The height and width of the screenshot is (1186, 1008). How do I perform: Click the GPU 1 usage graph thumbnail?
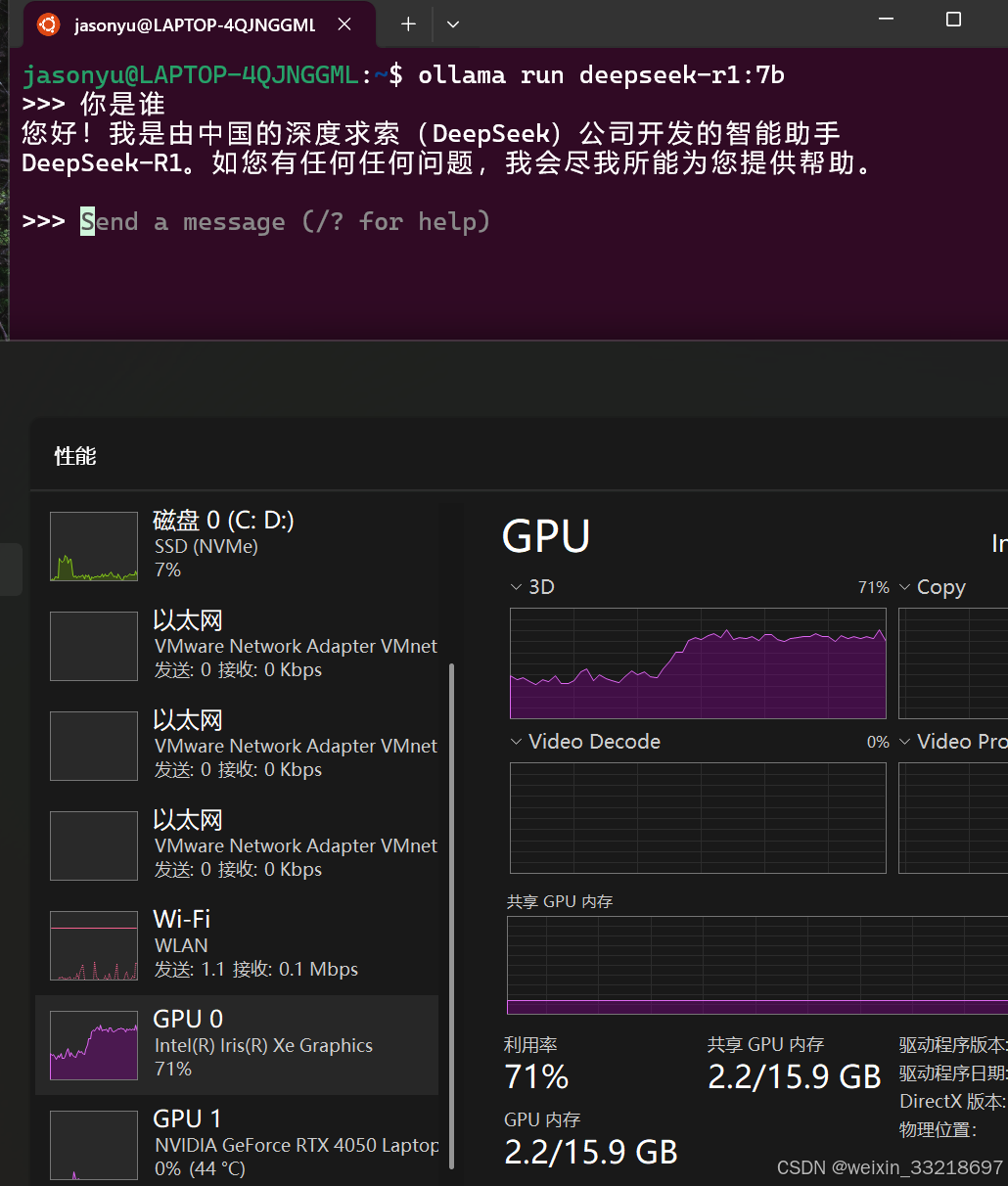tap(94, 1145)
